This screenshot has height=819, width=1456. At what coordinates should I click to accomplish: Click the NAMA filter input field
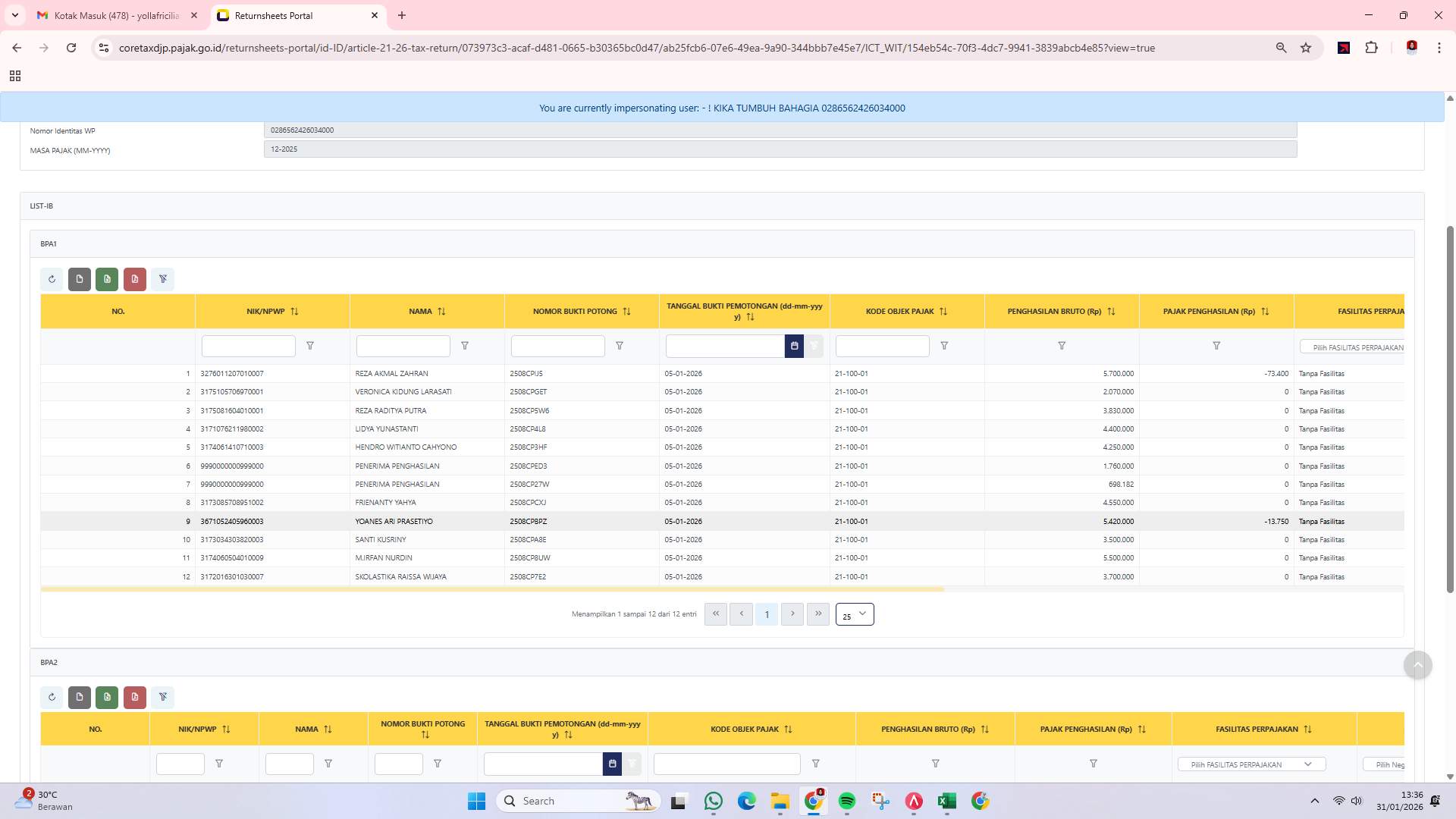[403, 346]
